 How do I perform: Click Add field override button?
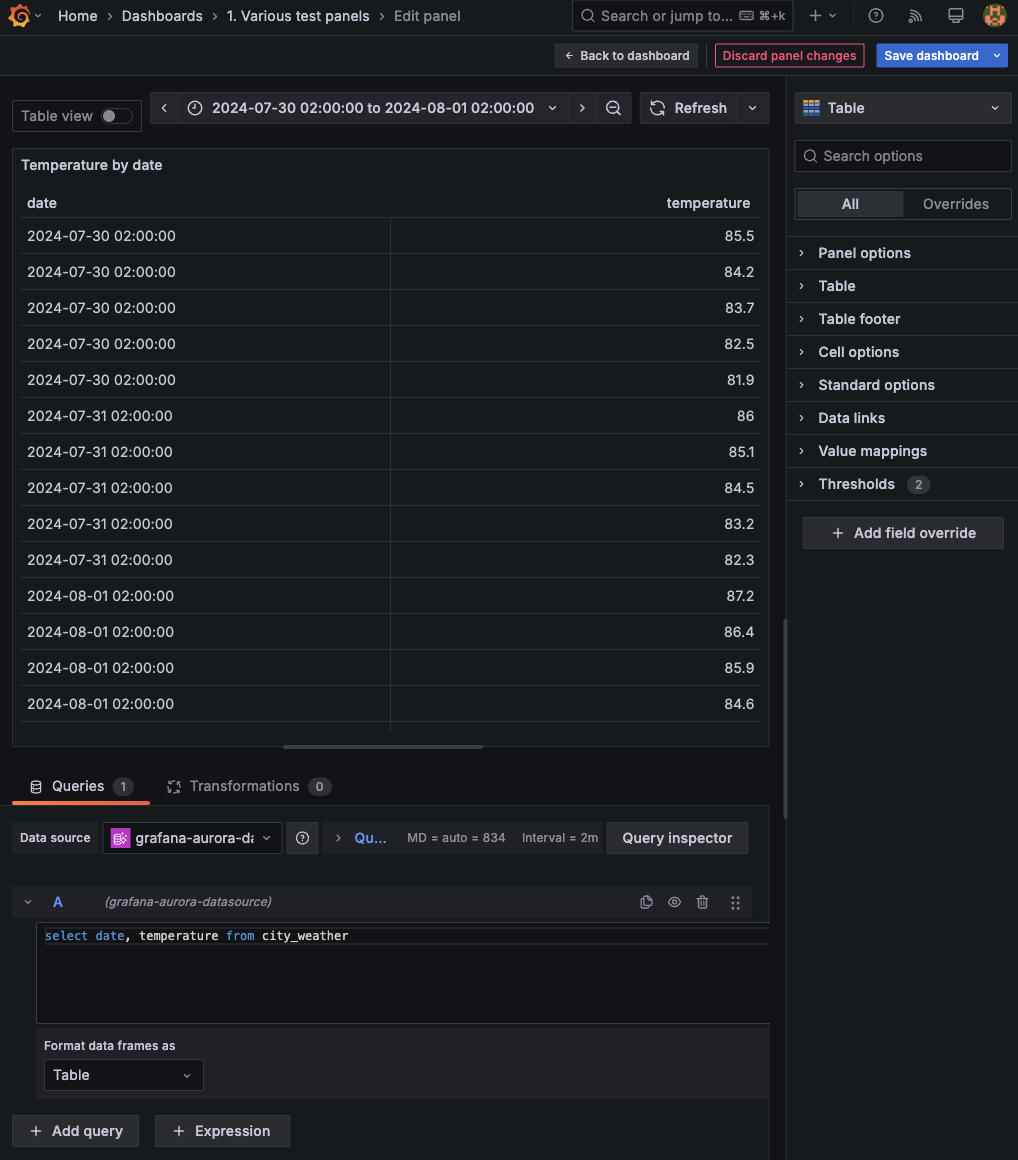click(903, 533)
